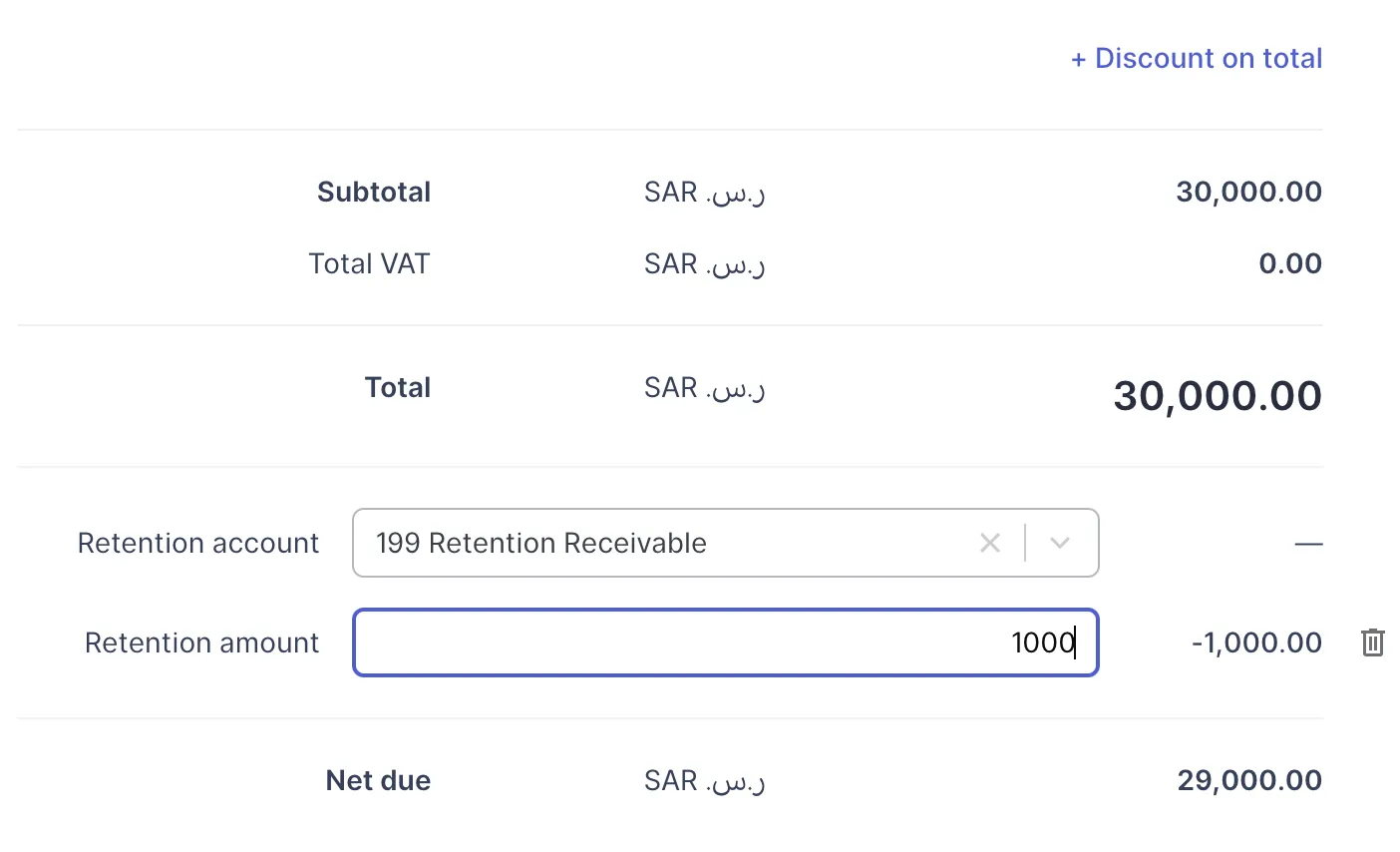Click the SAR currency label beside Net due
Screen dimensions: 1400x852
[x=703, y=780]
